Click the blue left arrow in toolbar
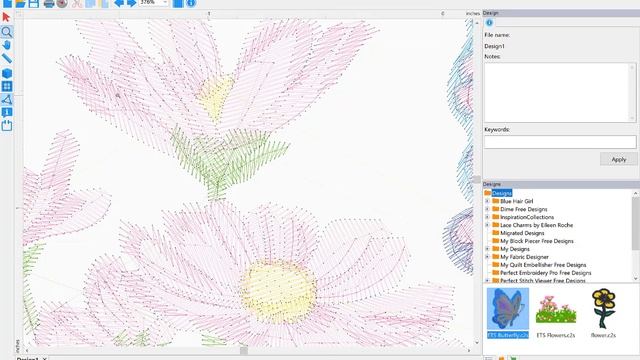Viewport: 640px width, 360px height. pos(118,3)
